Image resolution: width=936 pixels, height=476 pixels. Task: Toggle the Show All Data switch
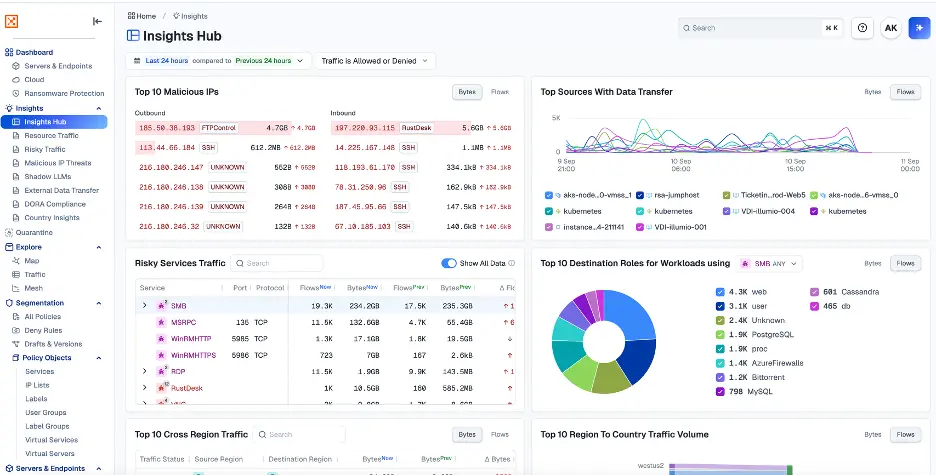click(x=448, y=263)
